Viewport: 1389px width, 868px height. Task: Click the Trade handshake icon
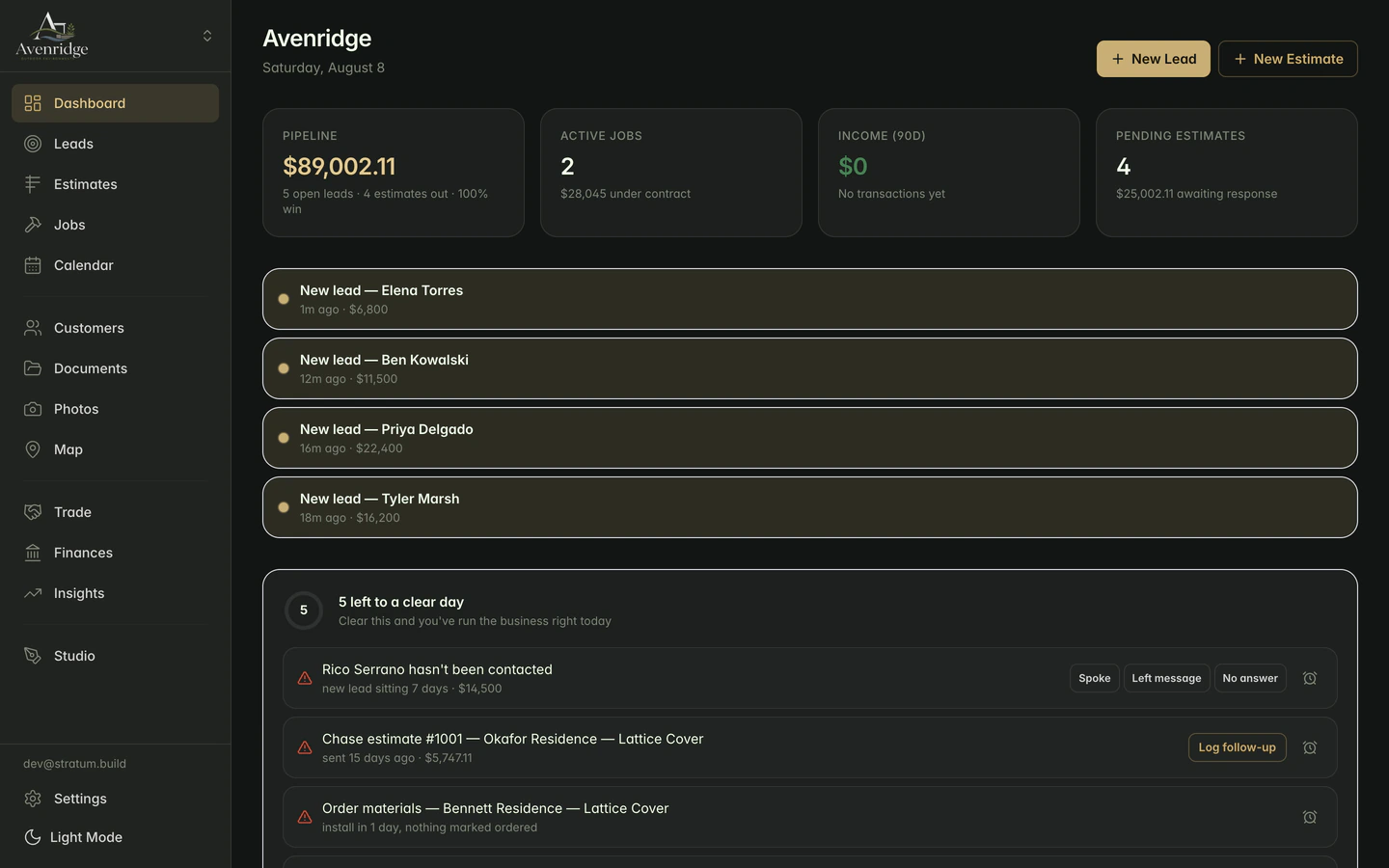33,512
